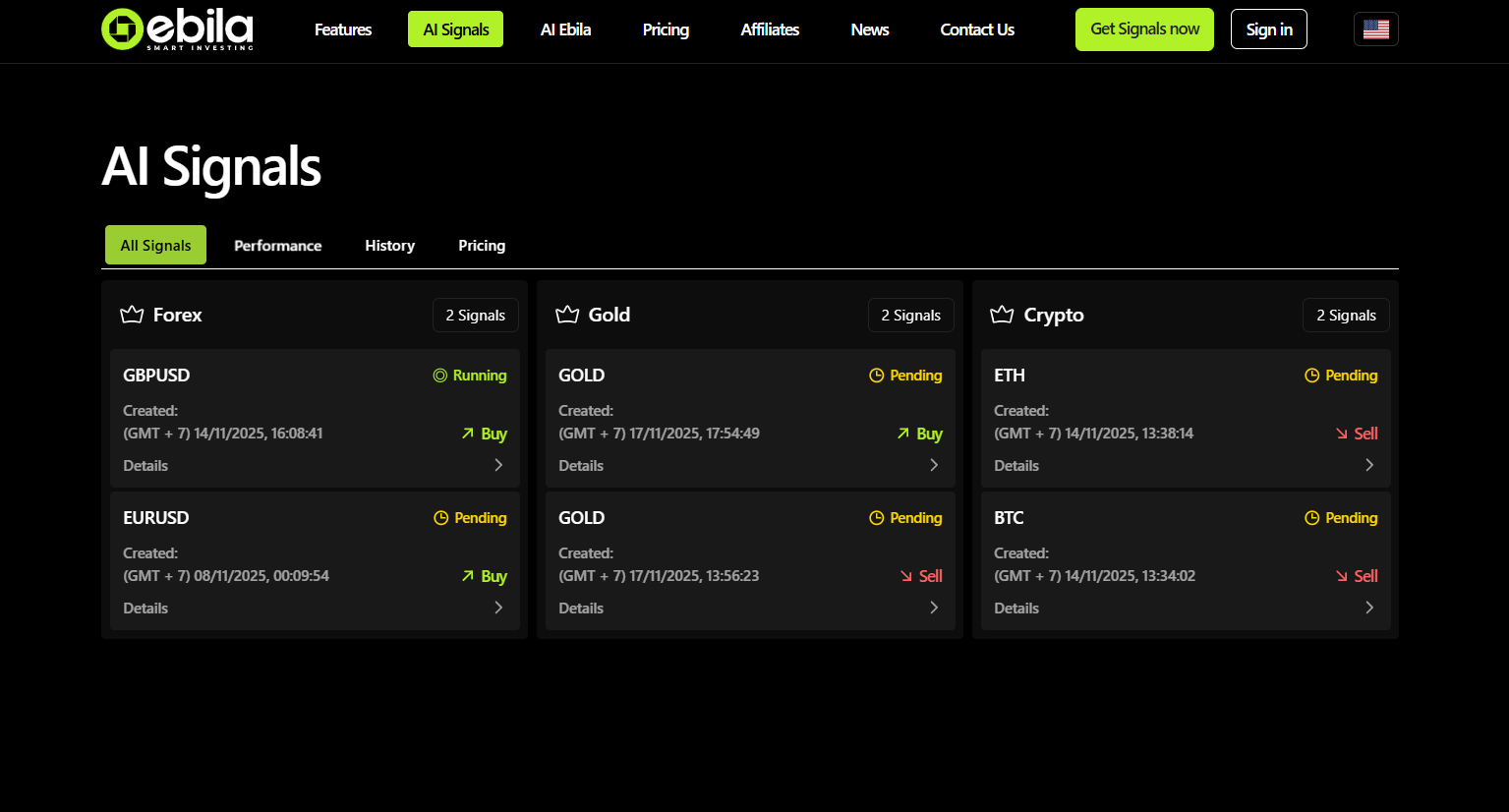The height and width of the screenshot is (812, 1509).
Task: Click the Pending clock icon on ETH
Action: [x=1311, y=376]
